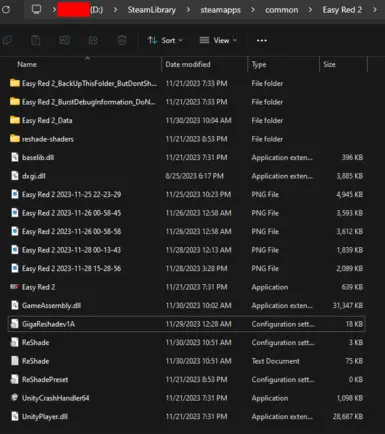The height and width of the screenshot is (434, 385).
Task: Click the Rename toolbar icon
Action: pyautogui.click(x=64, y=40)
